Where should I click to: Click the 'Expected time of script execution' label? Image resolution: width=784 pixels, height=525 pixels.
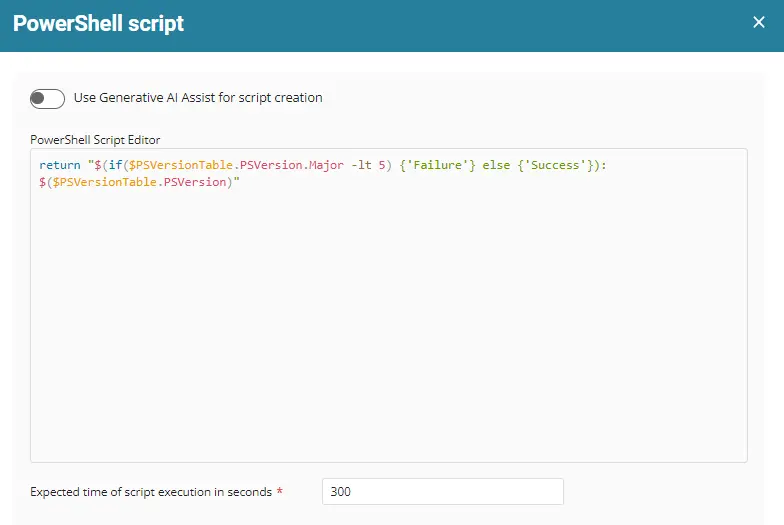click(x=151, y=492)
